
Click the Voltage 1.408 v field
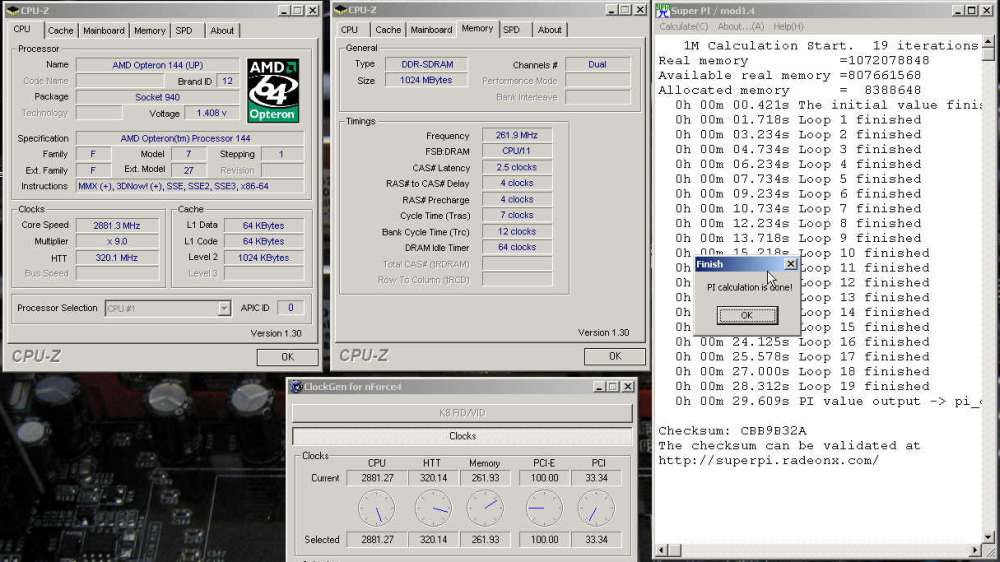click(212, 113)
